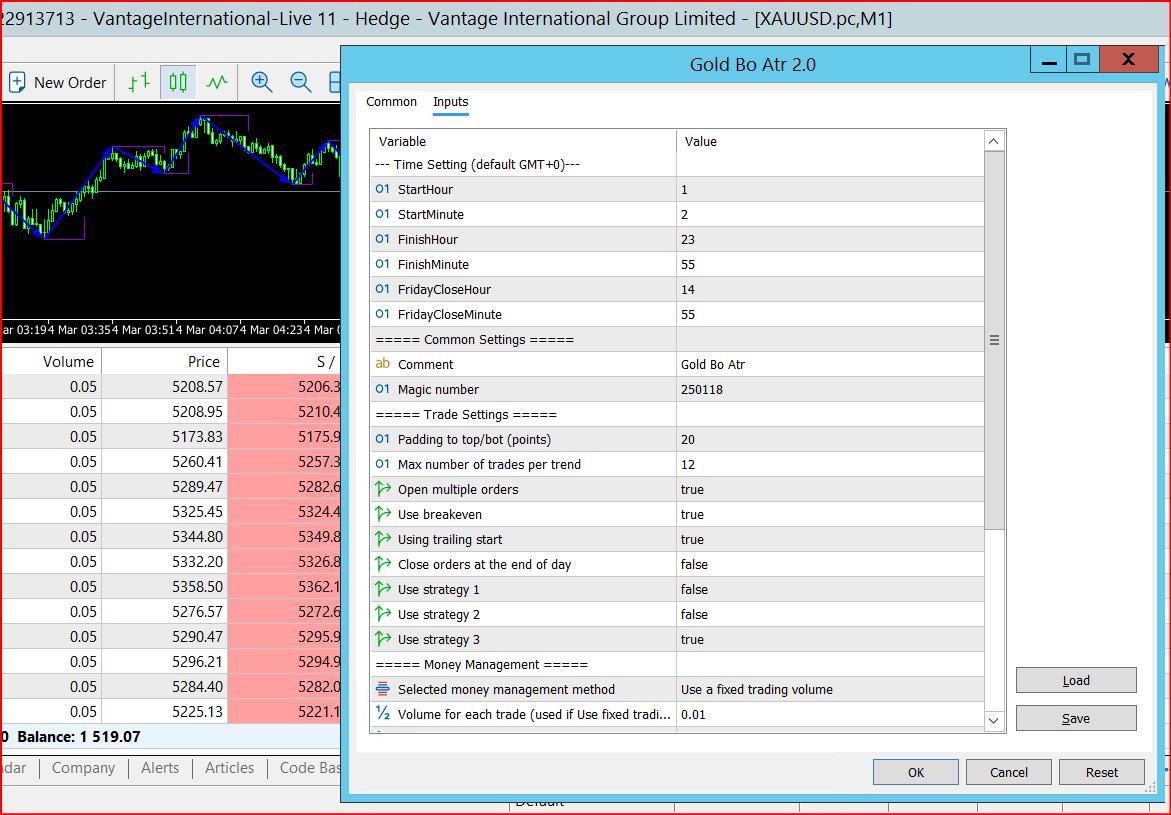Click the Padding to top/bot integer icon
Viewport: 1171px width, 815px height.
click(382, 439)
